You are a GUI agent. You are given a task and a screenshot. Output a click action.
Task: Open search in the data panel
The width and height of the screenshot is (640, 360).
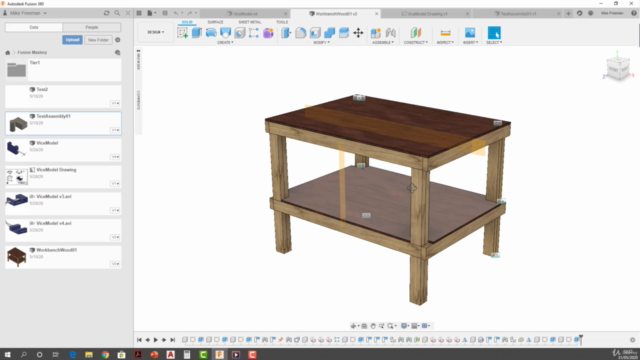coord(117,13)
